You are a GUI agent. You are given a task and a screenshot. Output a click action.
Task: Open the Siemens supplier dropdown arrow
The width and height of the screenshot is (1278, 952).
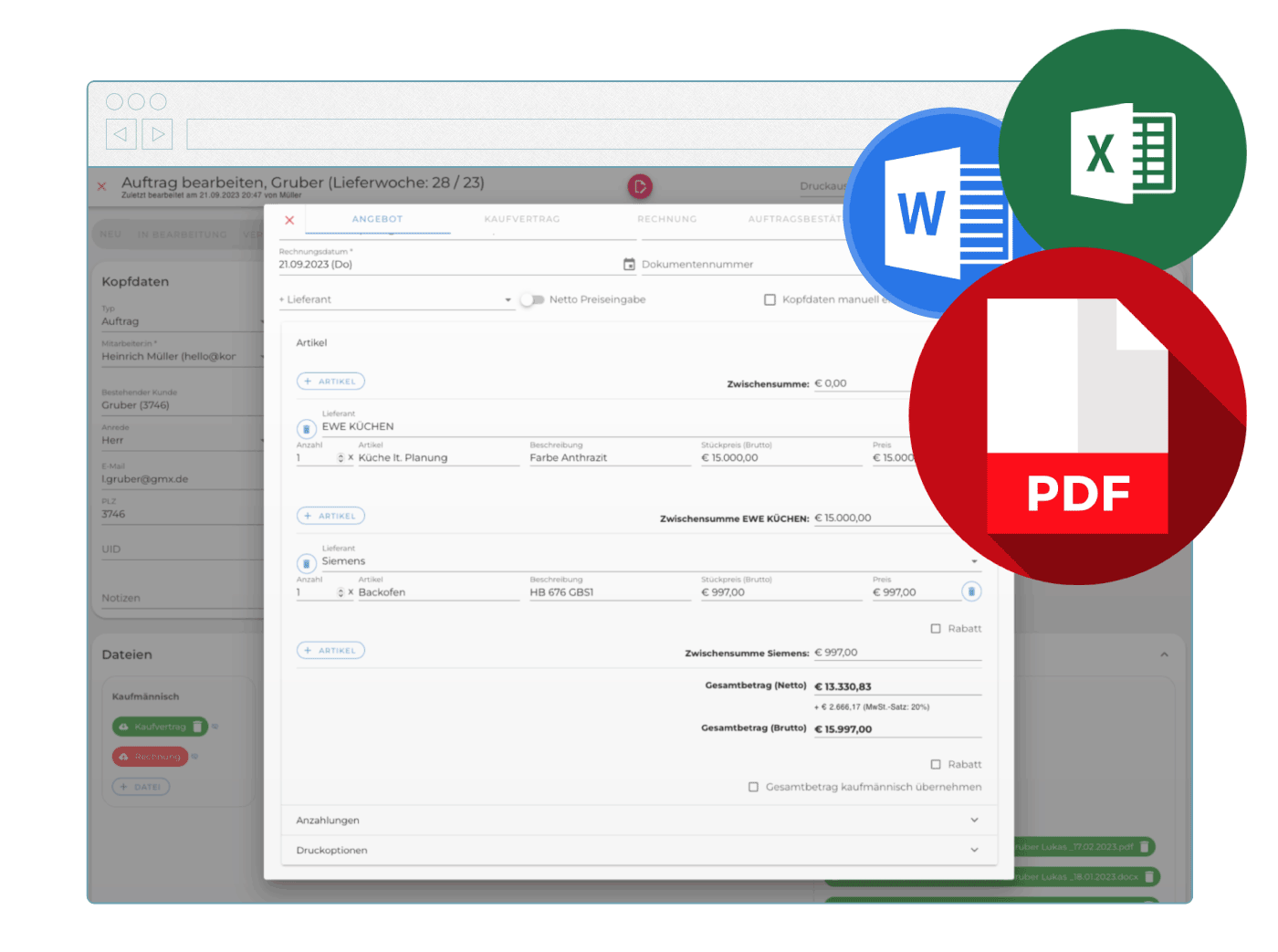(974, 561)
